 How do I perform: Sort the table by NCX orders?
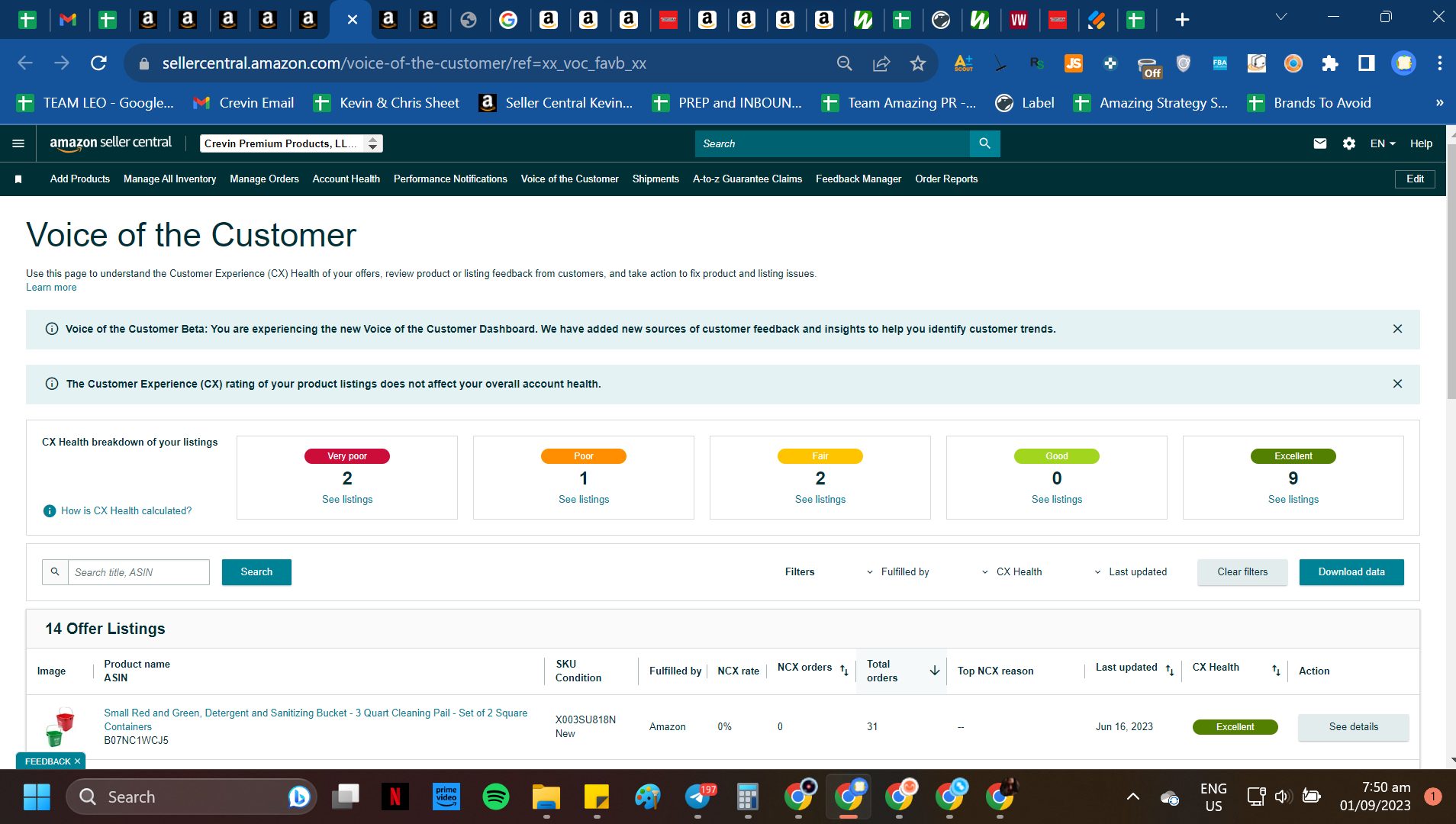click(x=844, y=670)
